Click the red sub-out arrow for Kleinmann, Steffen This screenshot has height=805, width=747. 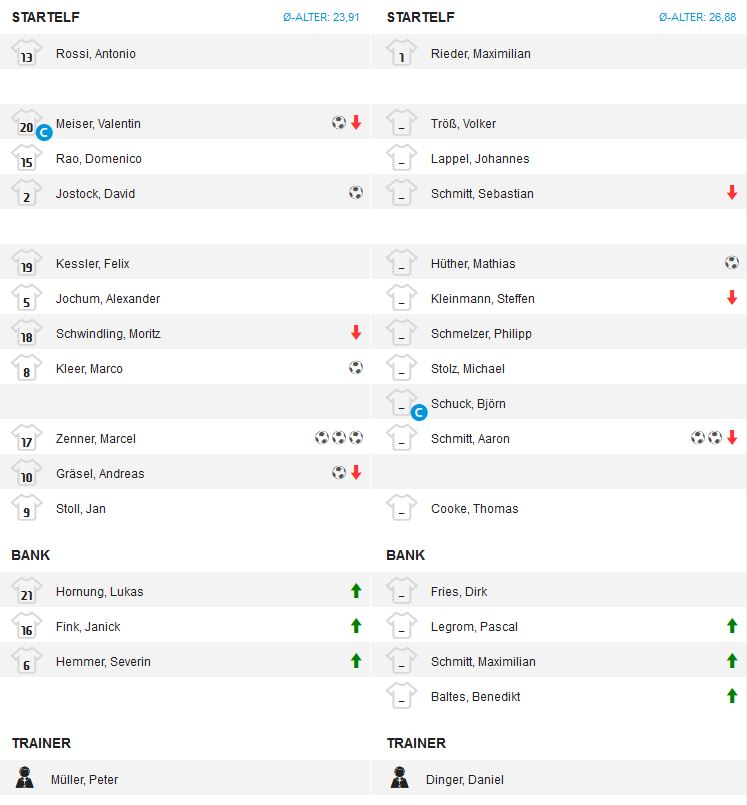point(731,298)
